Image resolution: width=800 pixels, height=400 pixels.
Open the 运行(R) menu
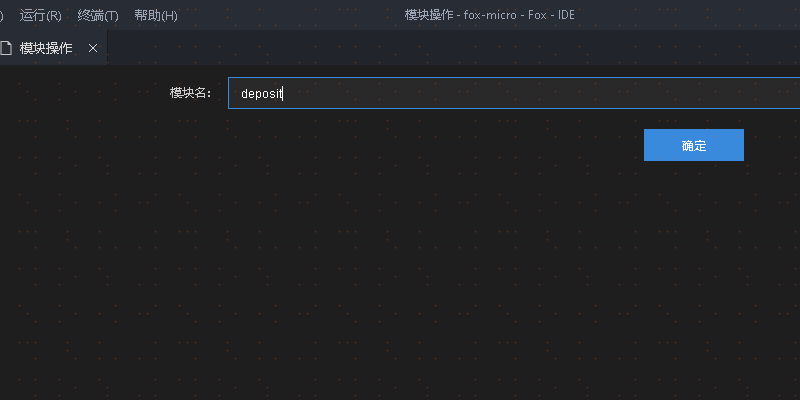pyautogui.click(x=40, y=15)
